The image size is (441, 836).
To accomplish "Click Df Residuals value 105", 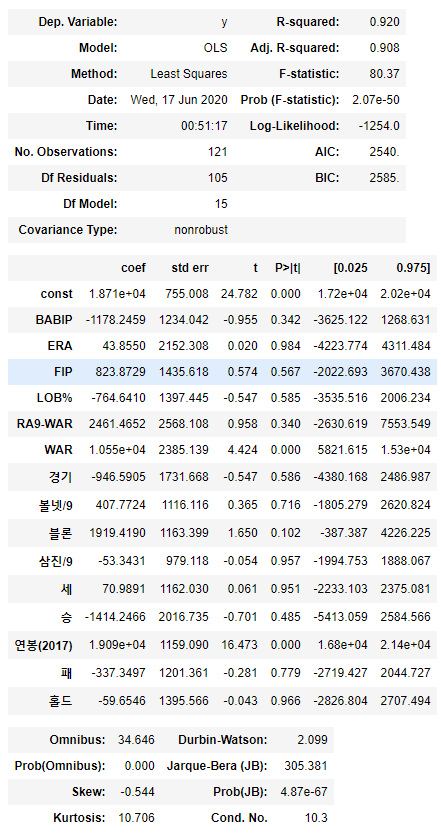I will [x=218, y=178].
